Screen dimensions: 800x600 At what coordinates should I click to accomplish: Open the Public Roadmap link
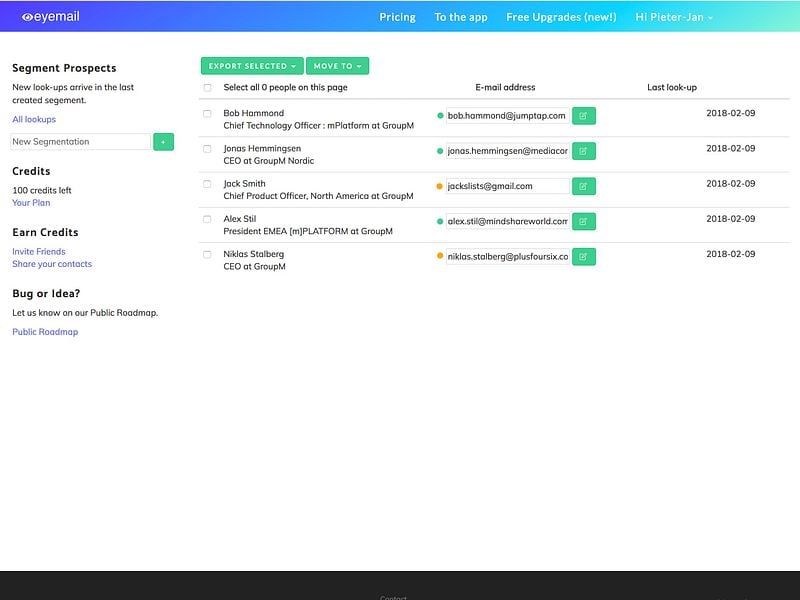click(x=45, y=332)
